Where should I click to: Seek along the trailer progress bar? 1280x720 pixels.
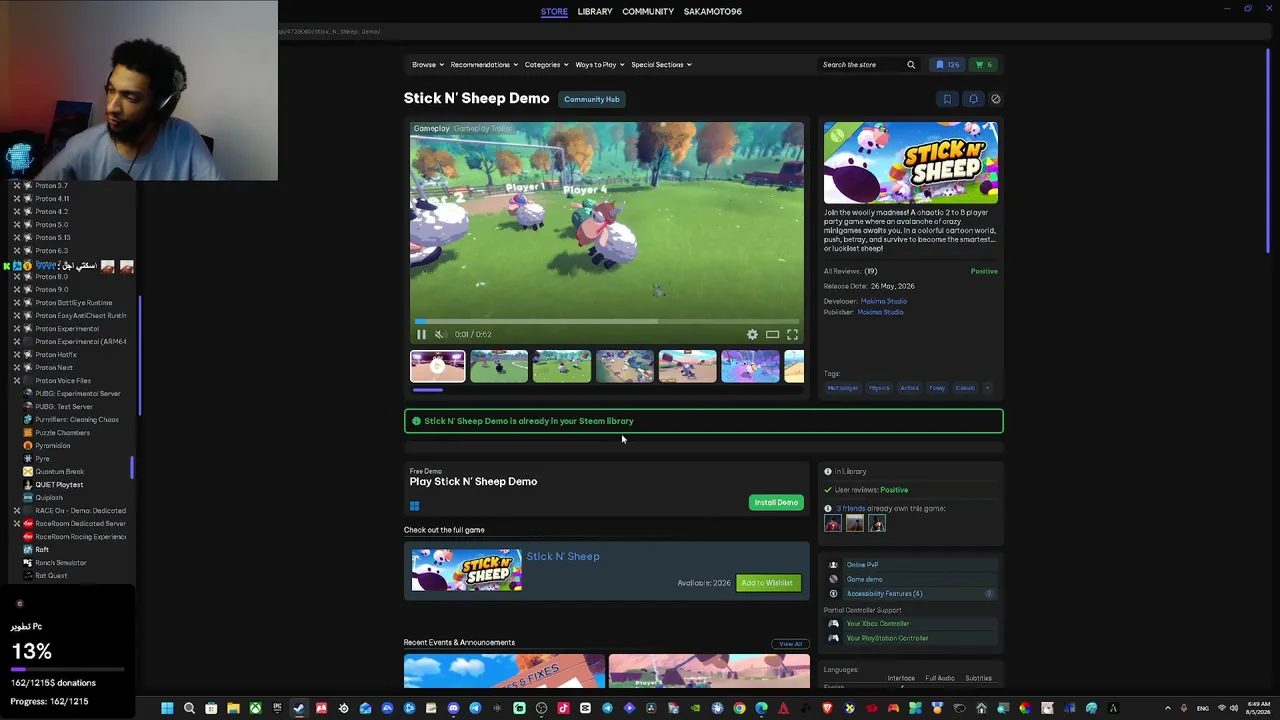606,322
